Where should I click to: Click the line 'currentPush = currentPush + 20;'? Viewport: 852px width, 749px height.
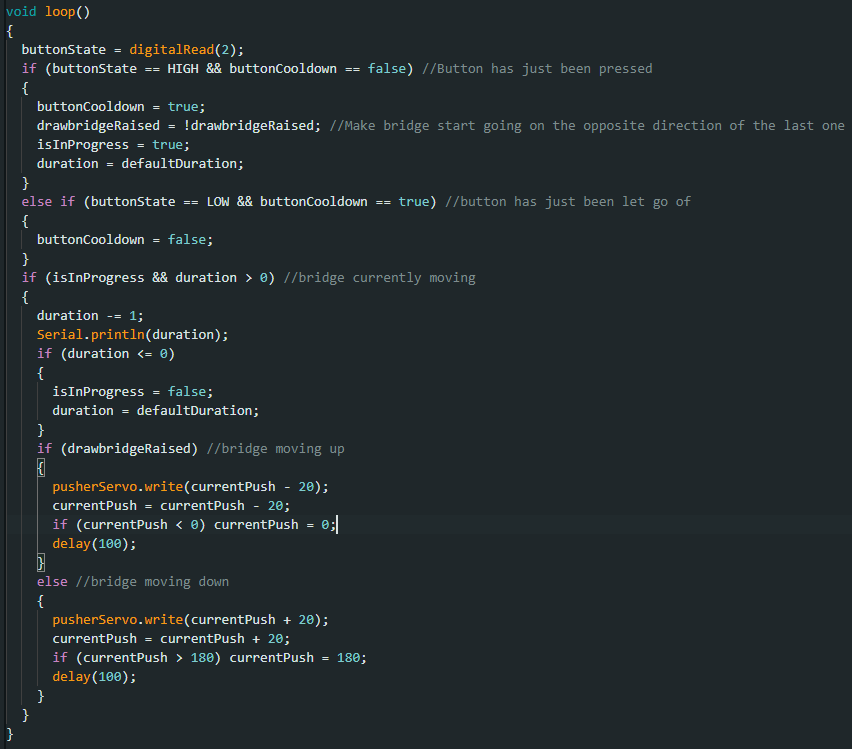[x=171, y=639]
